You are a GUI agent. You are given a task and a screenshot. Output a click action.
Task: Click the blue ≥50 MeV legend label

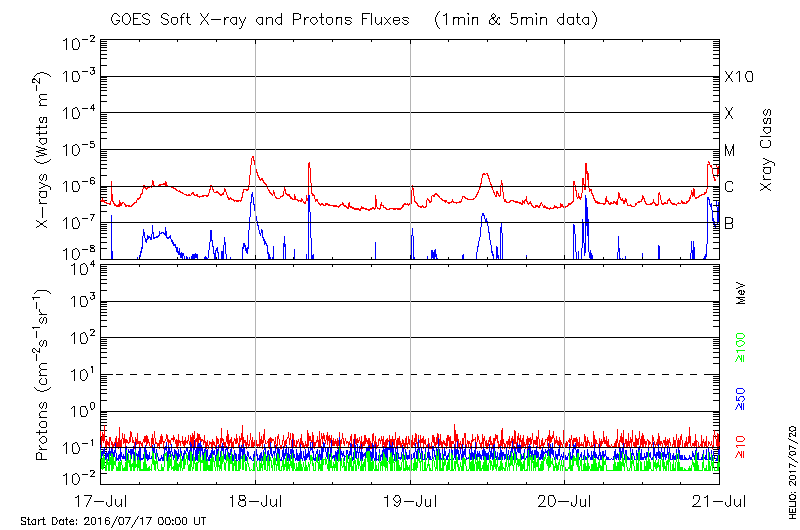pyautogui.click(x=741, y=401)
